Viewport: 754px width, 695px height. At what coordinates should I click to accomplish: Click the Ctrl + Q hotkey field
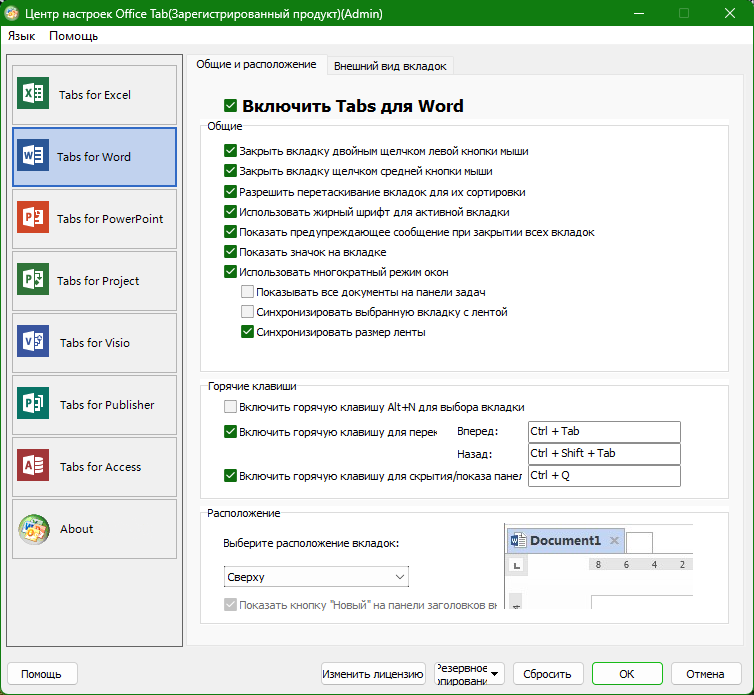[604, 476]
